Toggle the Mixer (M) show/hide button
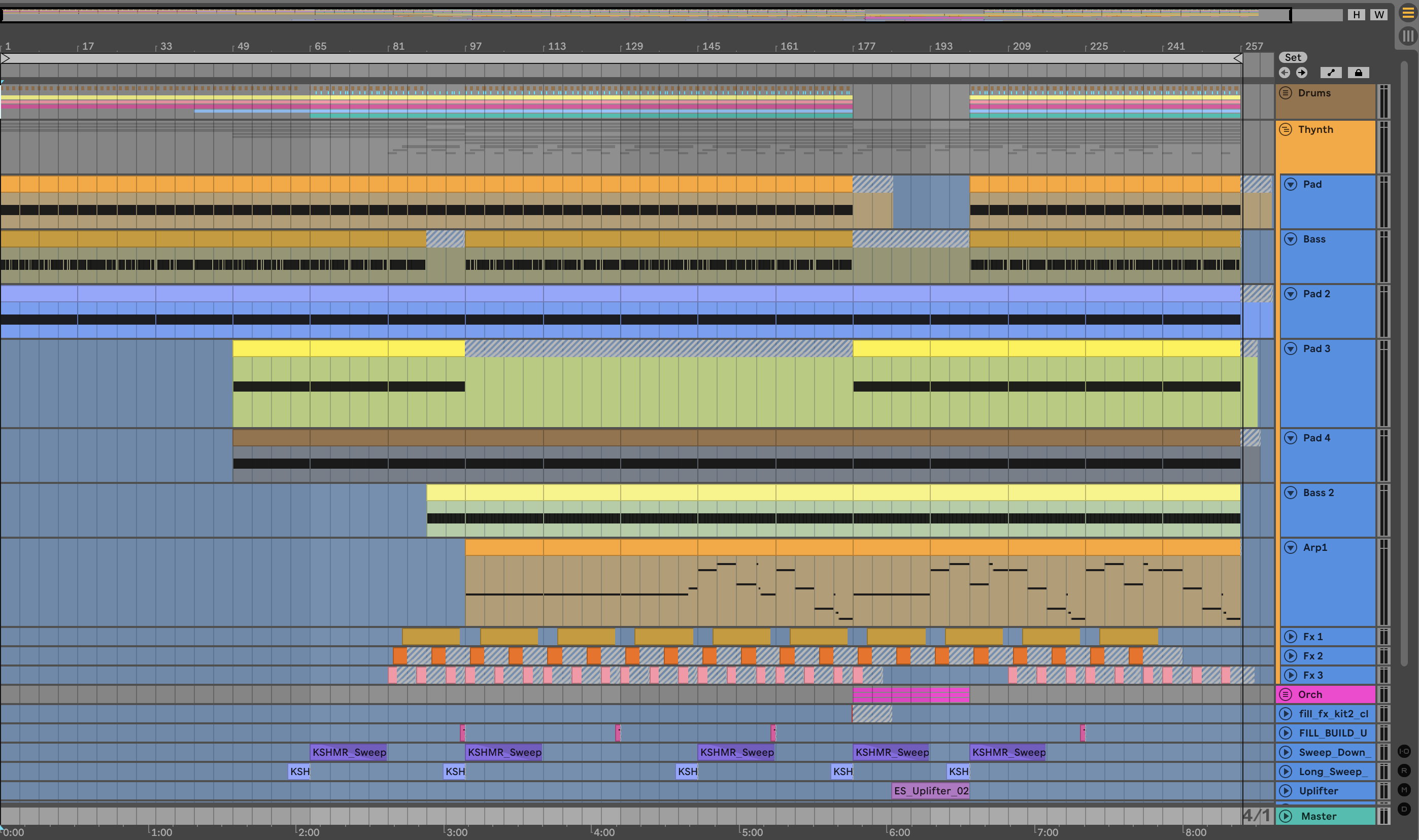1419x840 pixels. click(x=1404, y=790)
